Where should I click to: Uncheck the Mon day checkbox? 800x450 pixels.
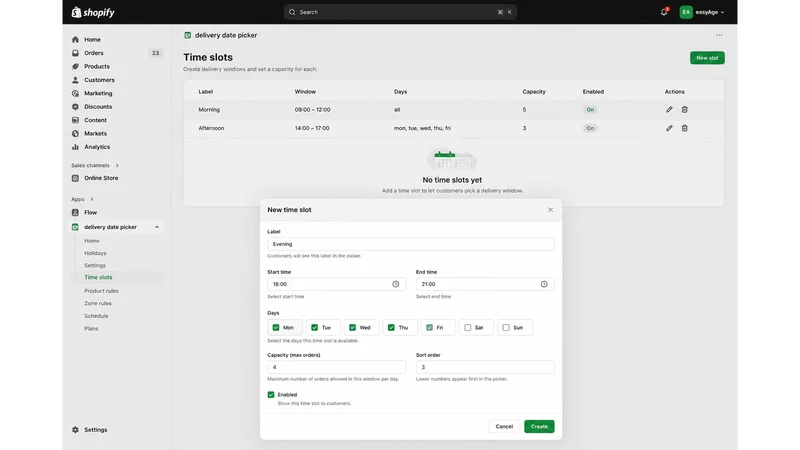(276, 328)
